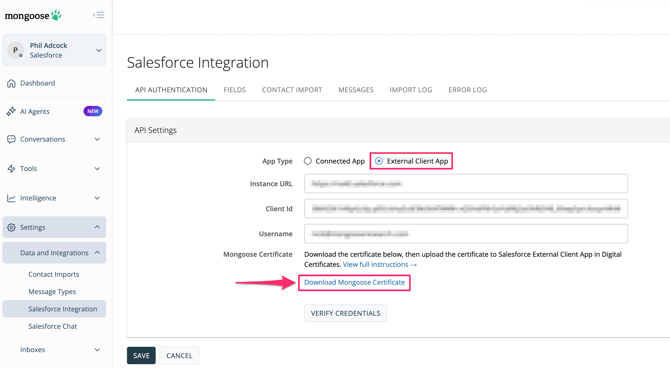The width and height of the screenshot is (670, 368).
Task: Open AI Agents menu item
Action: (35, 112)
